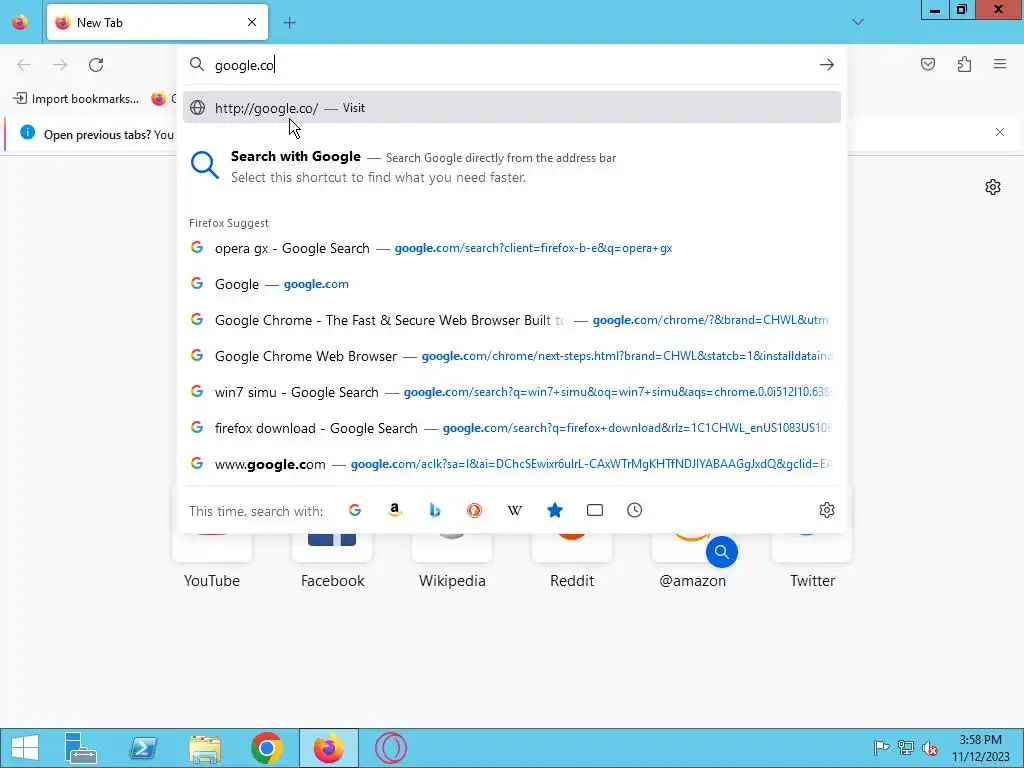Launch Opera from the taskbar

pos(391,748)
